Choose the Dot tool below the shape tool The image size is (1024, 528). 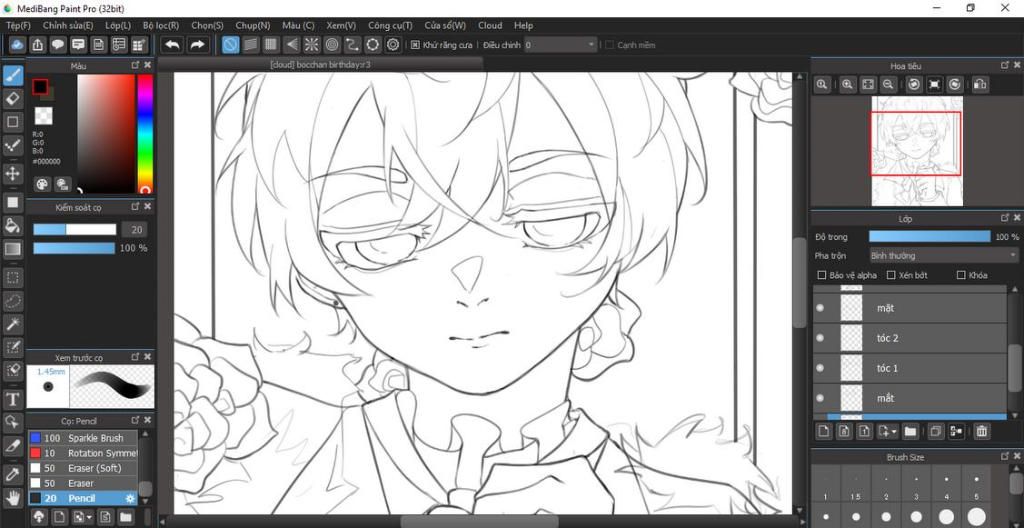coord(12,144)
